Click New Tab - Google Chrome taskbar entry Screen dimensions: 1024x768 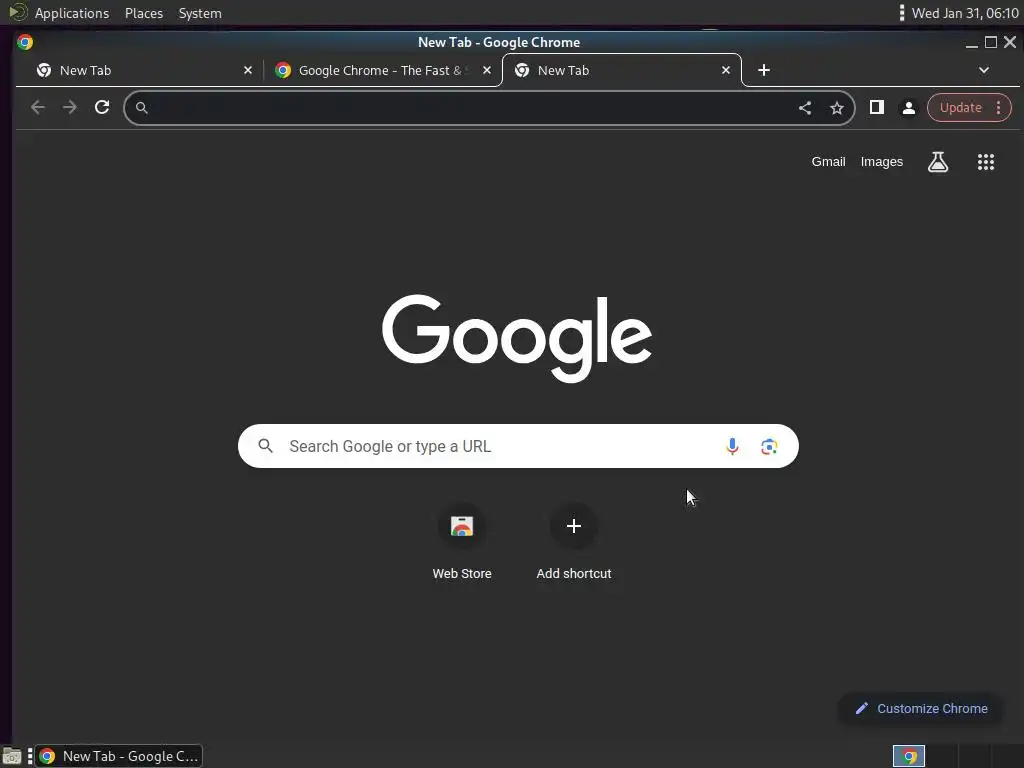[119, 756]
